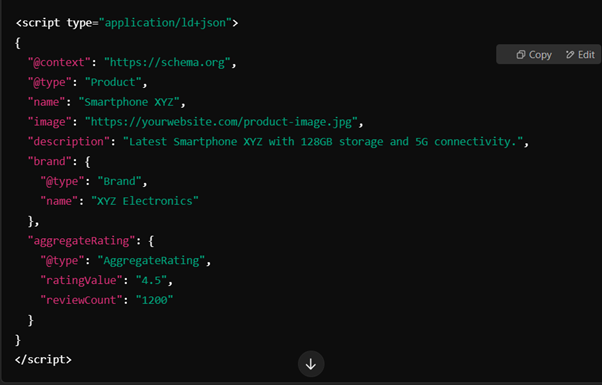Click the "aggregateRating" key
The height and width of the screenshot is (385, 602).
81,241
